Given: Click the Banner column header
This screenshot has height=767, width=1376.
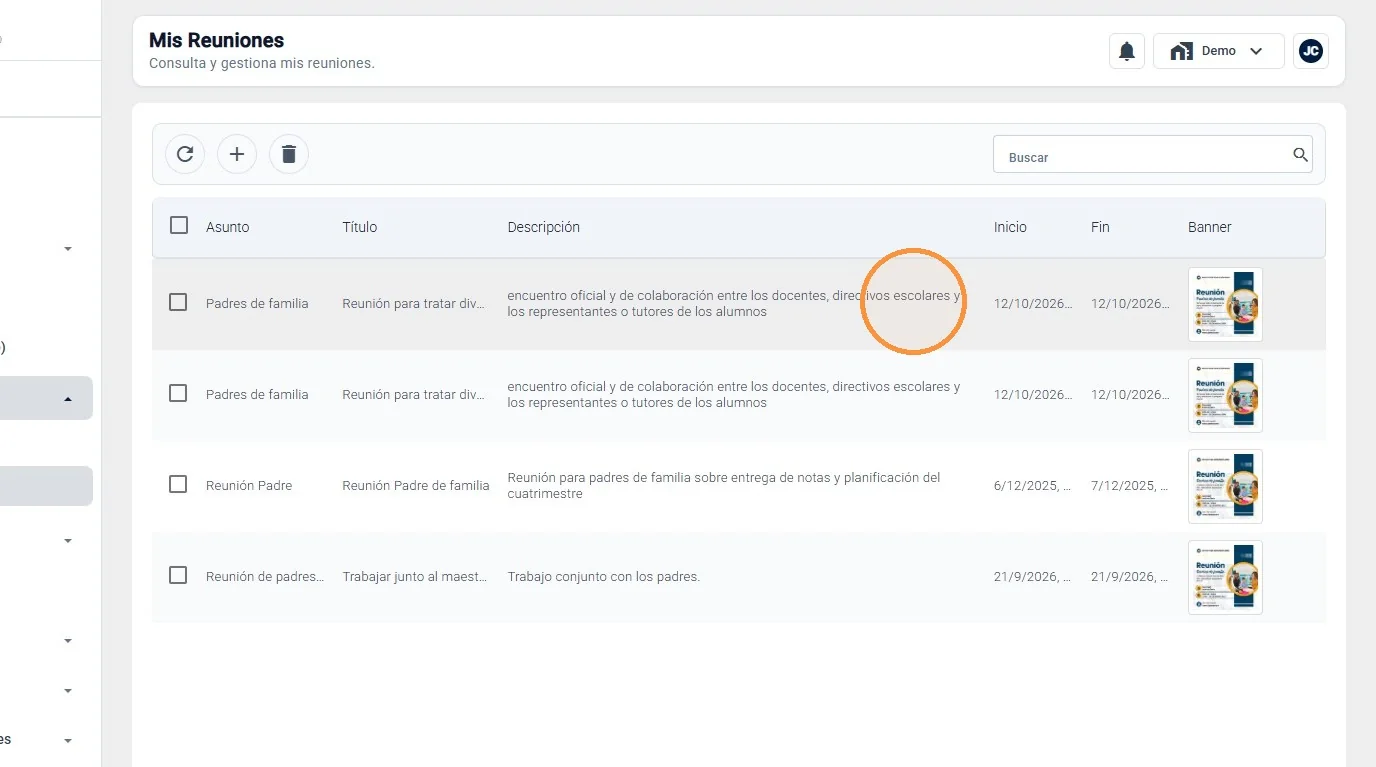Looking at the screenshot, I should (x=1210, y=227).
